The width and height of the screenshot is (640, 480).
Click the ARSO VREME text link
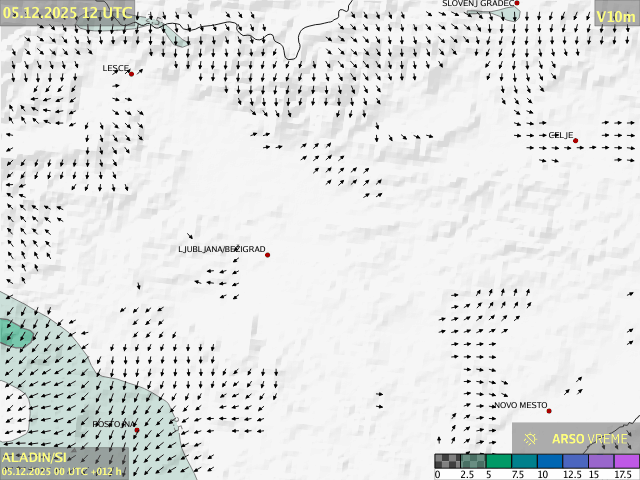590,439
